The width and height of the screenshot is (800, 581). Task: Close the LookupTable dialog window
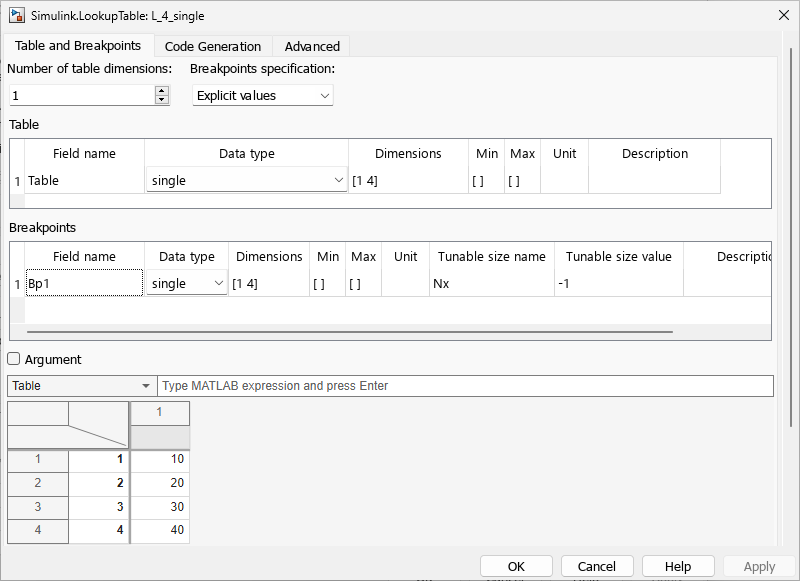pos(781,16)
